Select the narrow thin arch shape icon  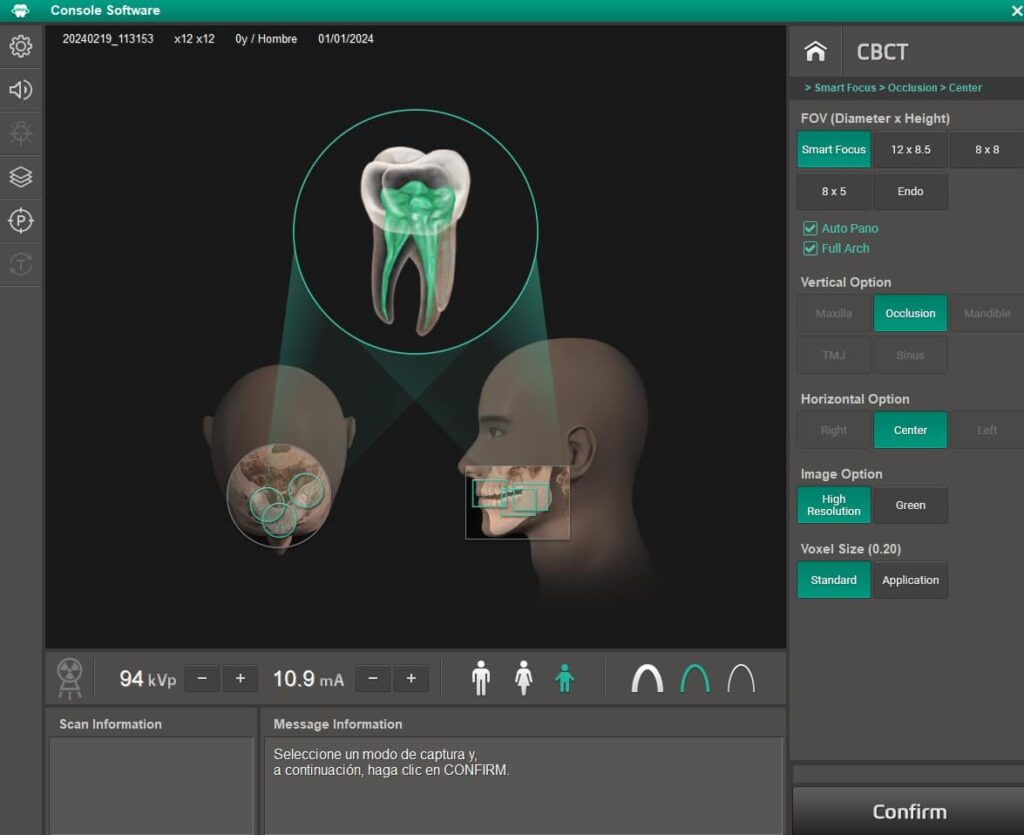(x=741, y=679)
